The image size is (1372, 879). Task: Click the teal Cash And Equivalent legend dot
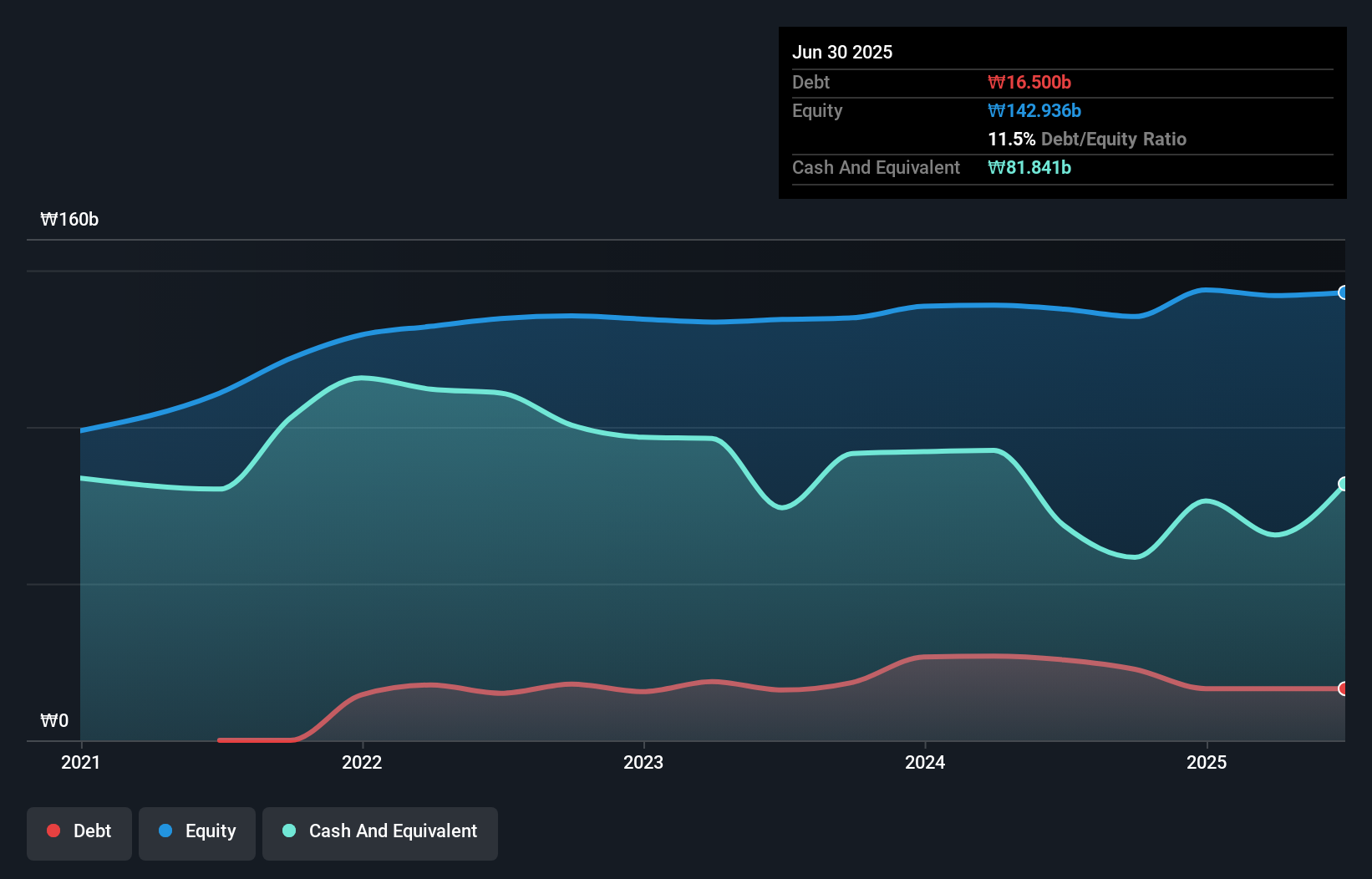288,831
